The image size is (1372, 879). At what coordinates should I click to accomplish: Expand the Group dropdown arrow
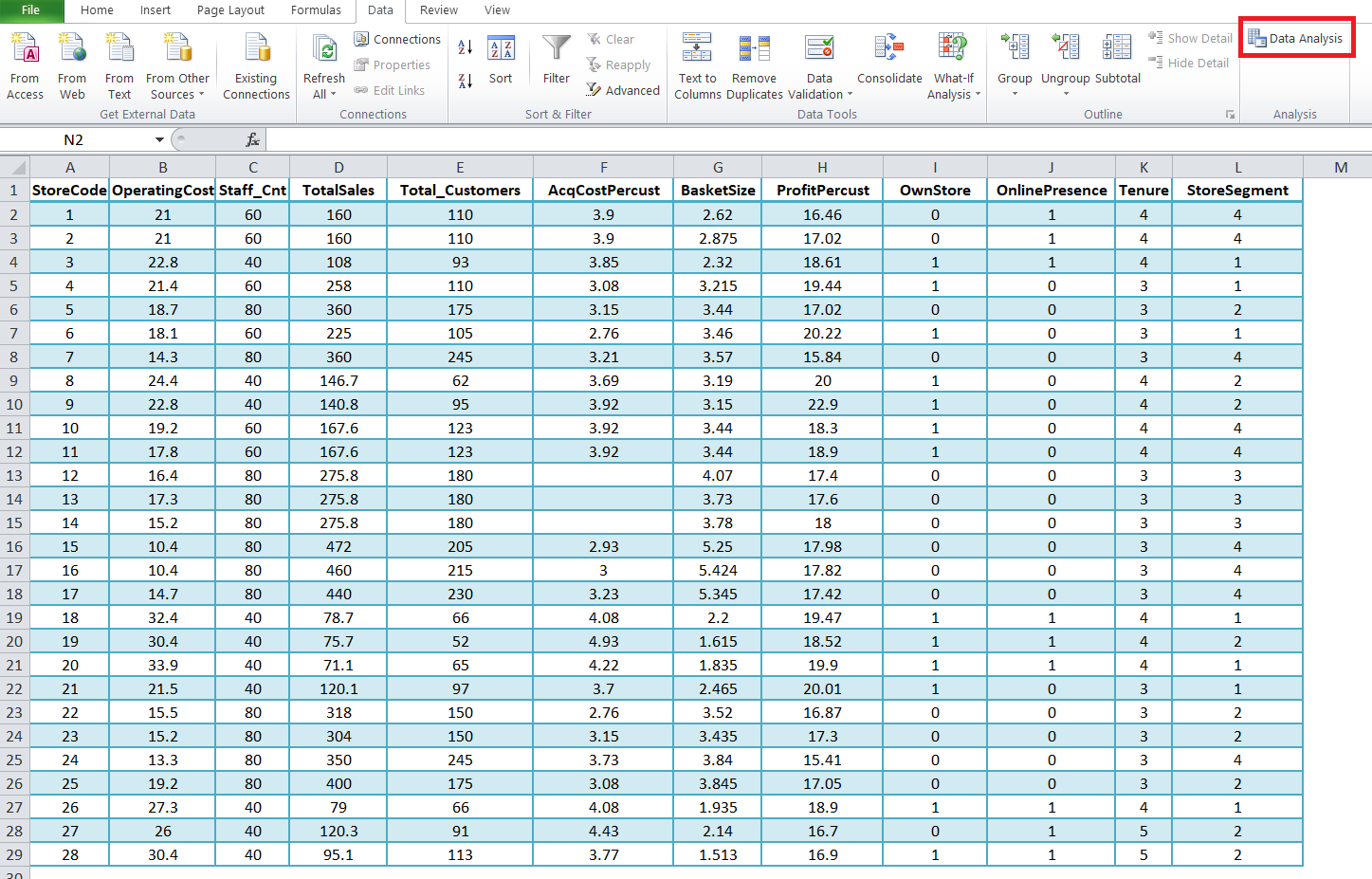coord(1015,94)
